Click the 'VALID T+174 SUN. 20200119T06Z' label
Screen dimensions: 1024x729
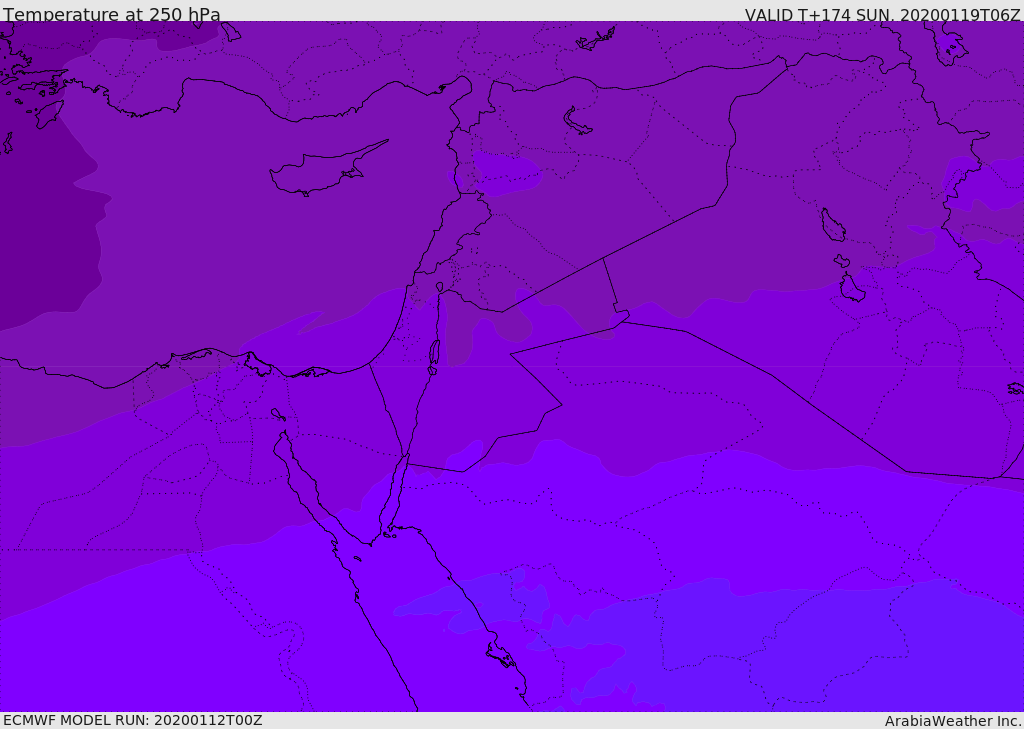pos(882,15)
